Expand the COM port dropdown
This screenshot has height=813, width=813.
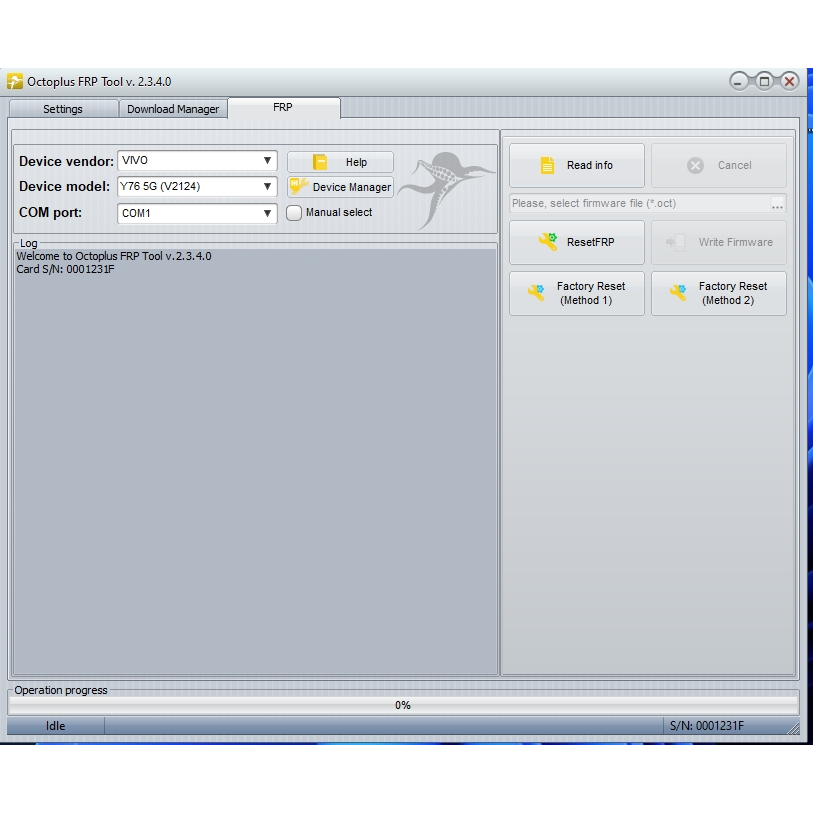point(267,213)
